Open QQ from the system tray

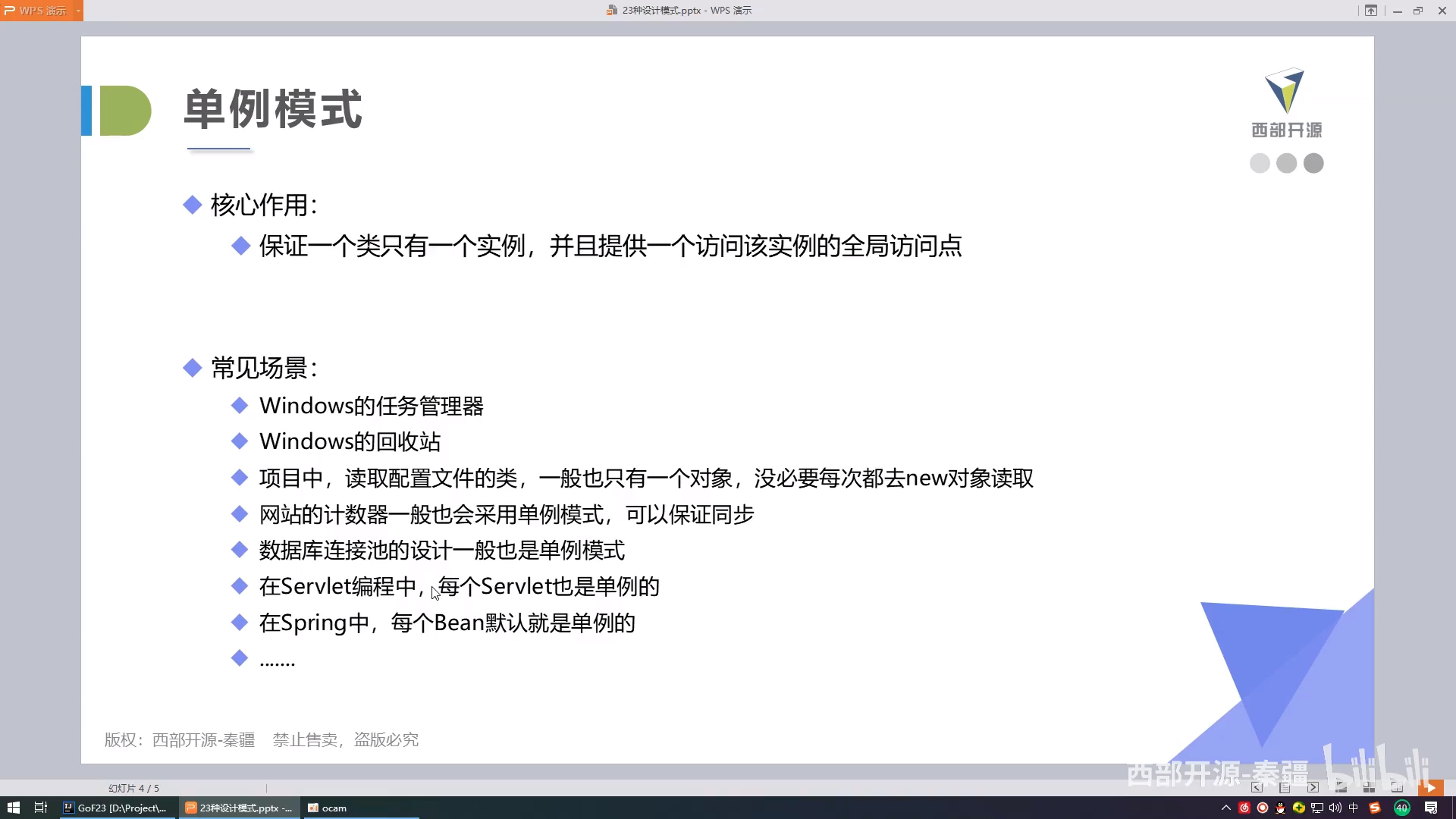point(1279,806)
